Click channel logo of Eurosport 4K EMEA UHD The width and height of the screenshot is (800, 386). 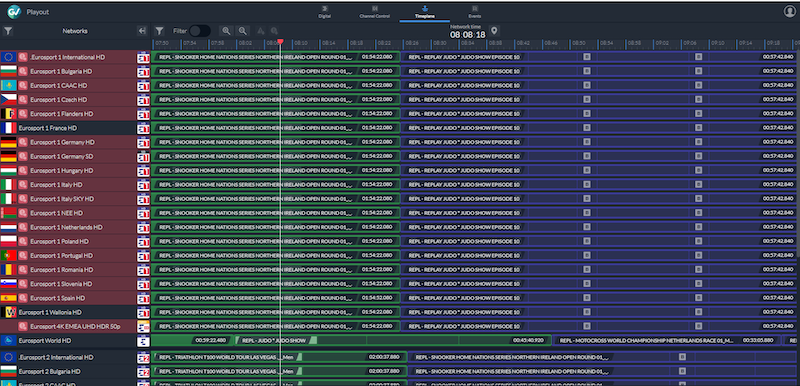(x=143, y=326)
